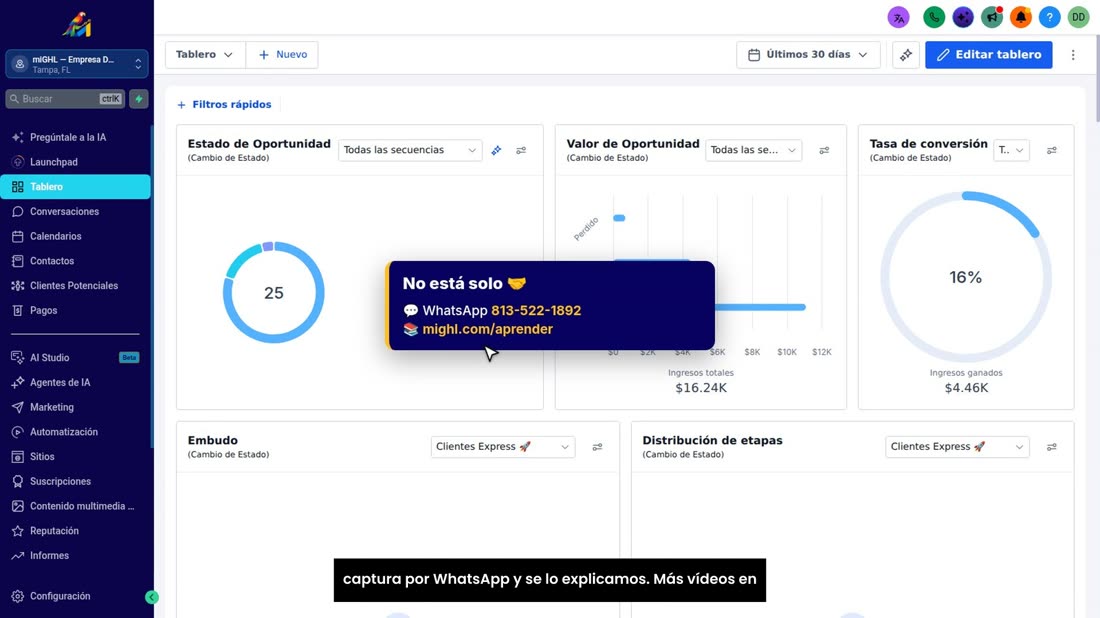Click the sparkle icon beside Editar tablero
The width and height of the screenshot is (1100, 618).
(x=906, y=55)
